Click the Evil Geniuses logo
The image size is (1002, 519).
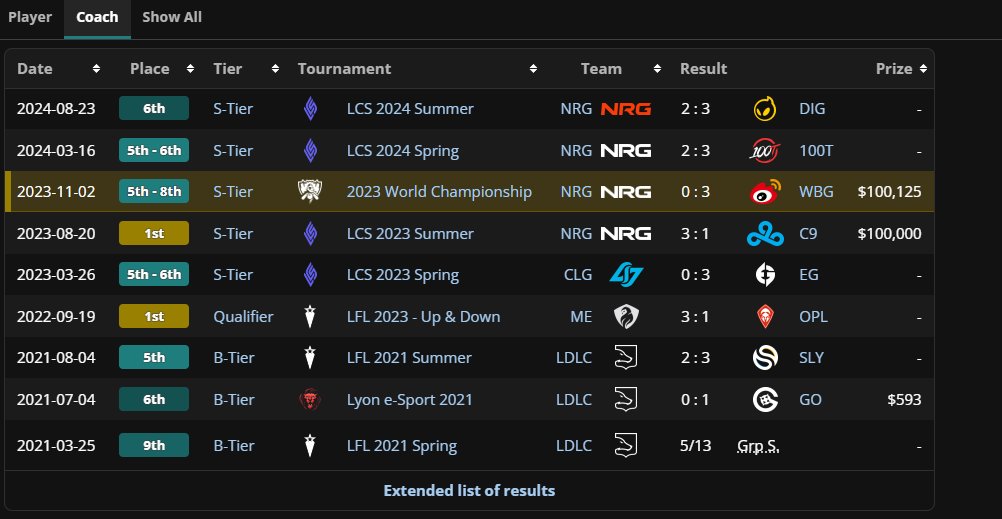(765, 275)
